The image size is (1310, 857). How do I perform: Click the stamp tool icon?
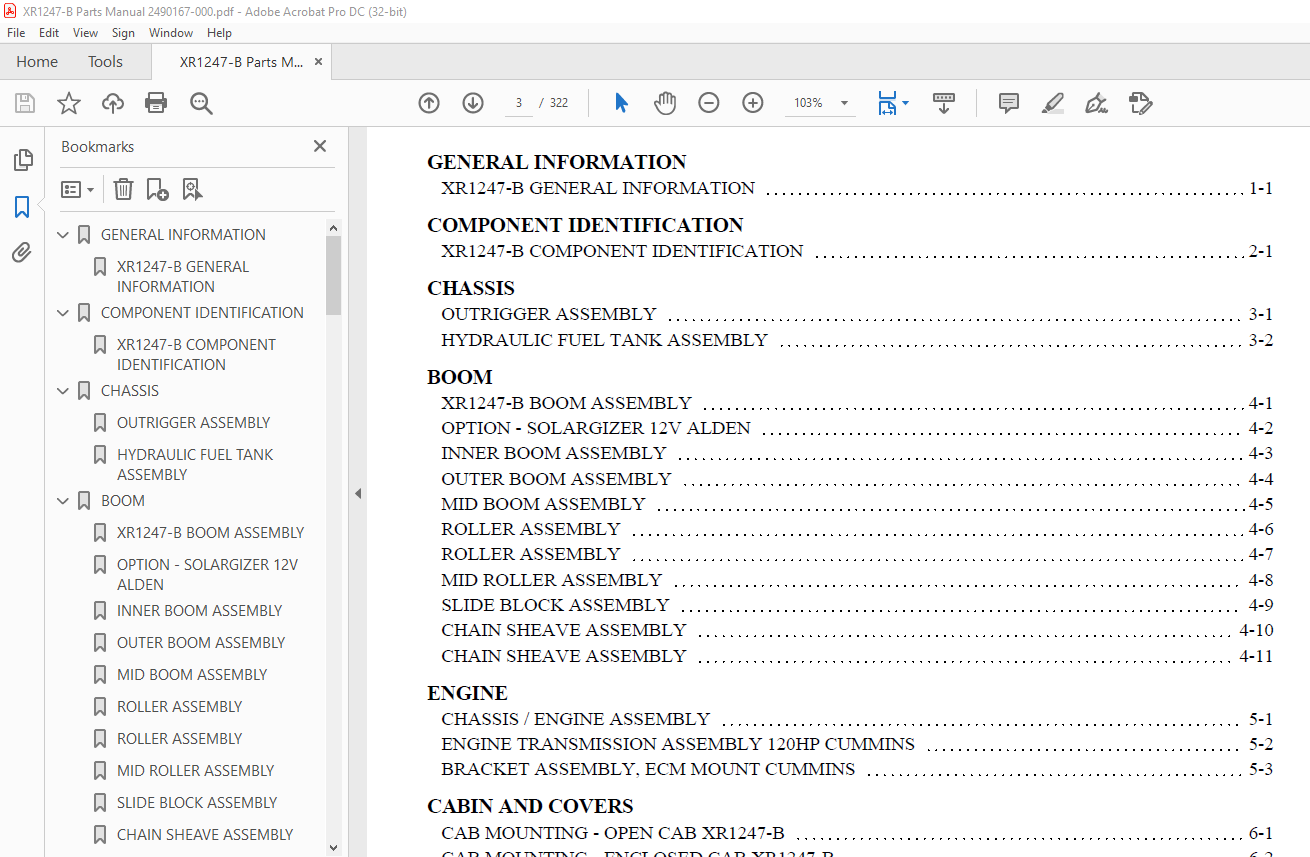click(x=1140, y=103)
